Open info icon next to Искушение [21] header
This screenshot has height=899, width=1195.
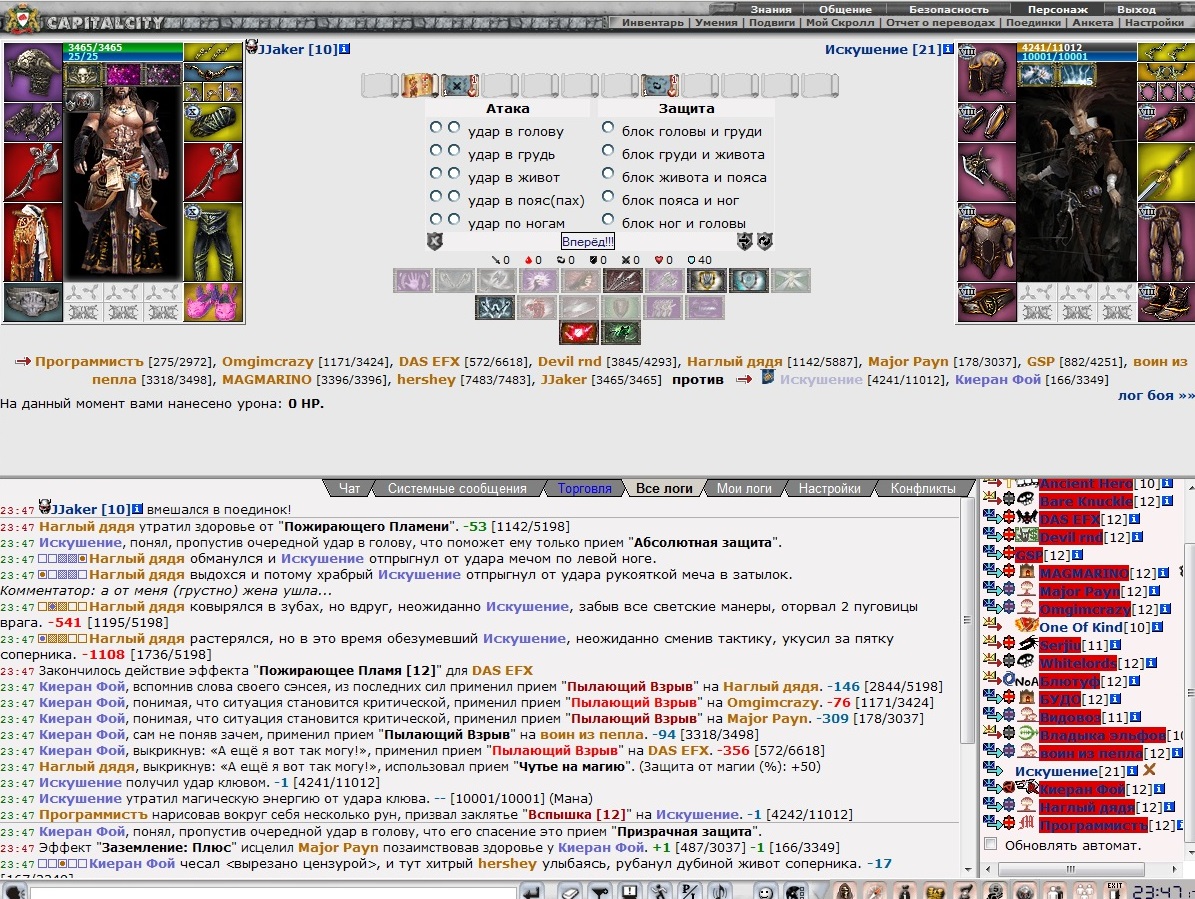tap(948, 49)
